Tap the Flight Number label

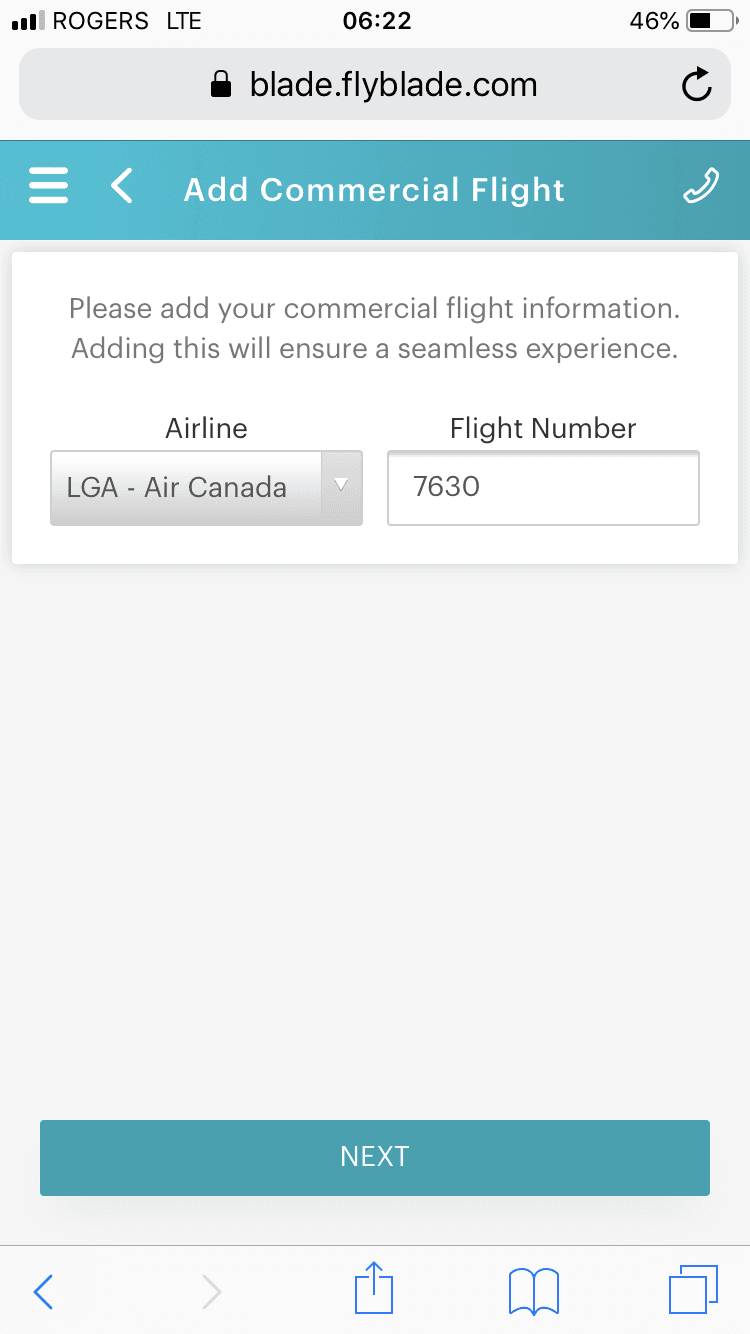[x=543, y=429]
